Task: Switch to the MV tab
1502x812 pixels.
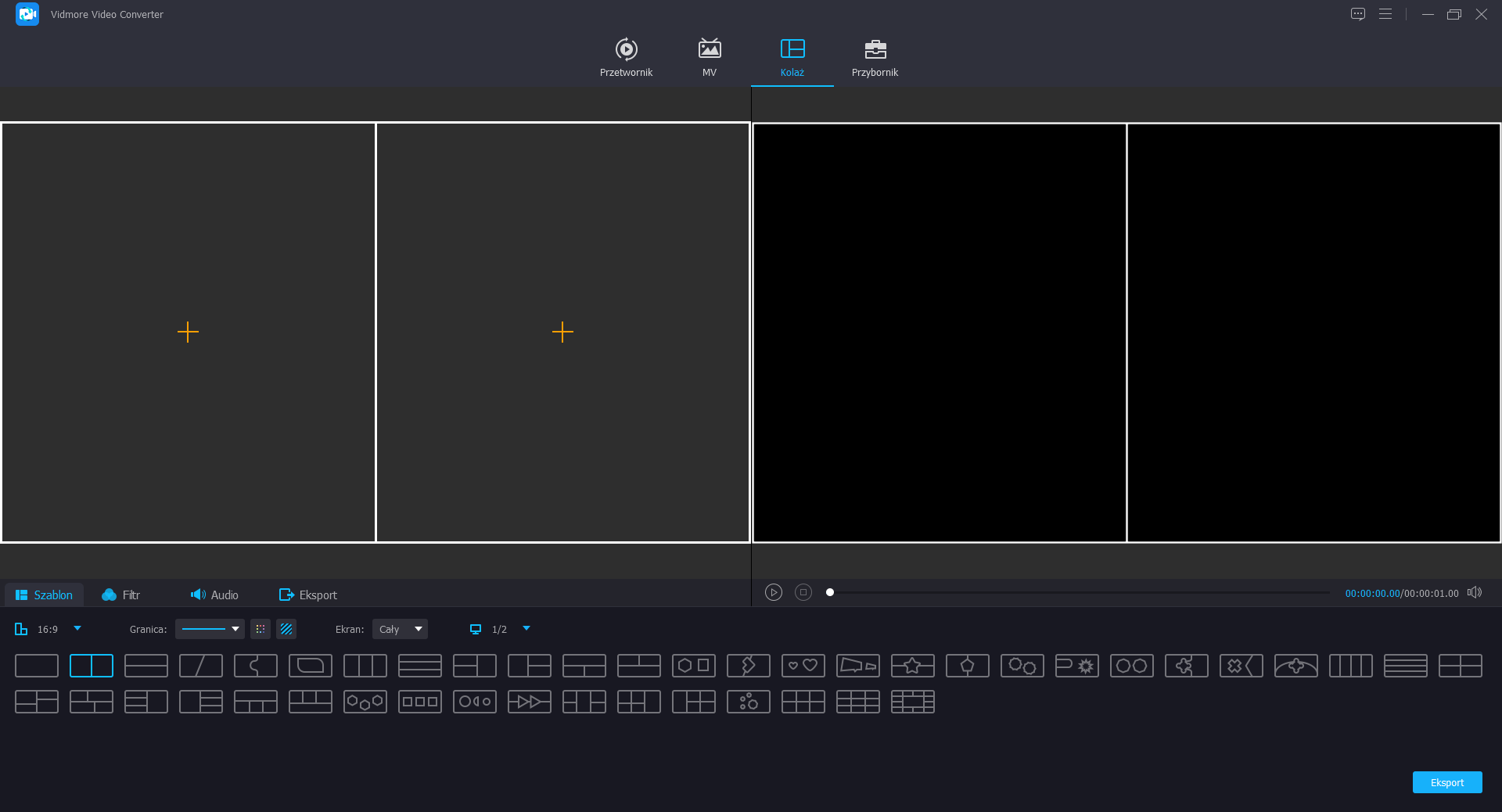Action: coord(710,58)
